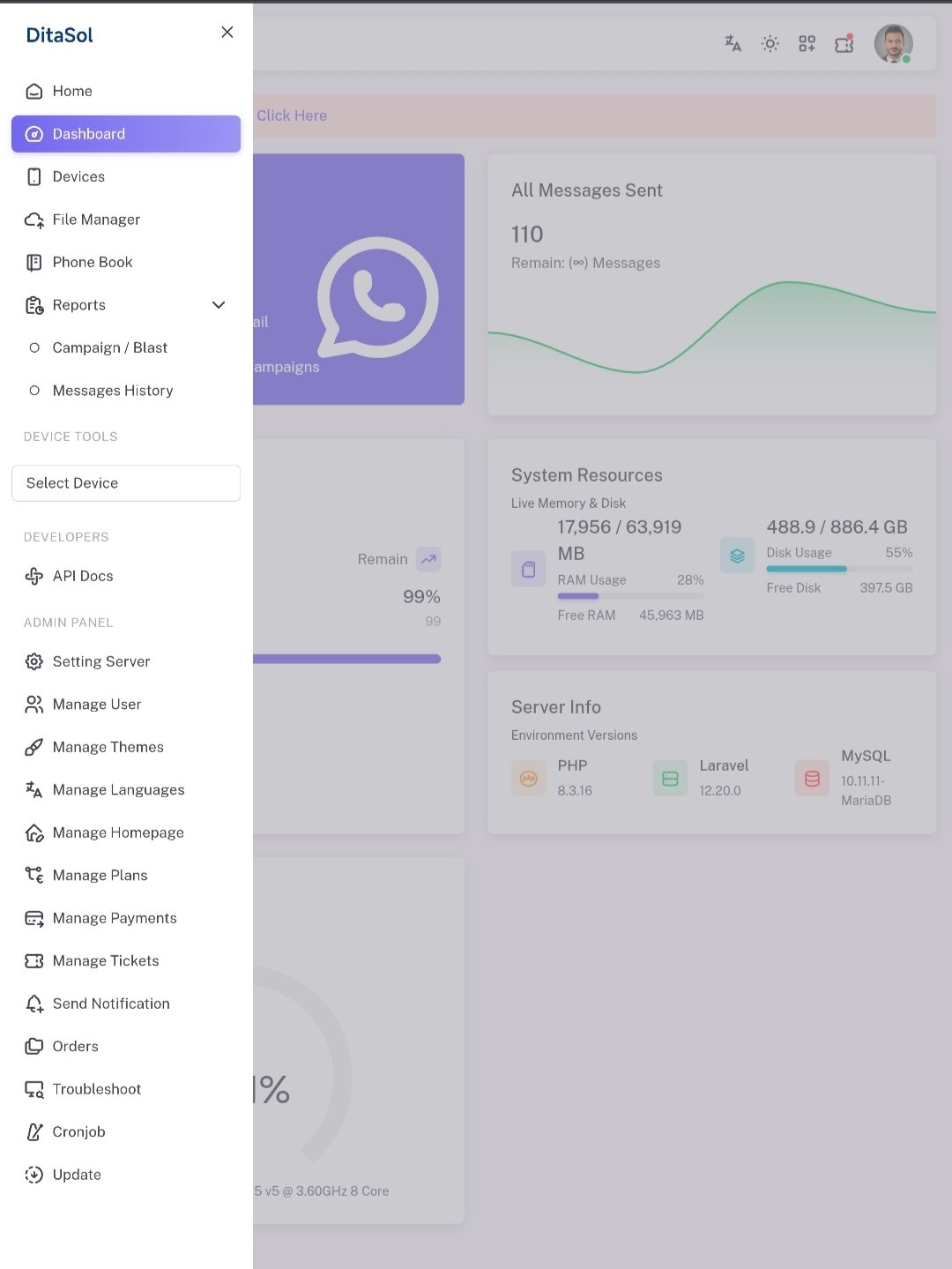Expand the Reports menu chevron
The image size is (952, 1269).
(219, 305)
